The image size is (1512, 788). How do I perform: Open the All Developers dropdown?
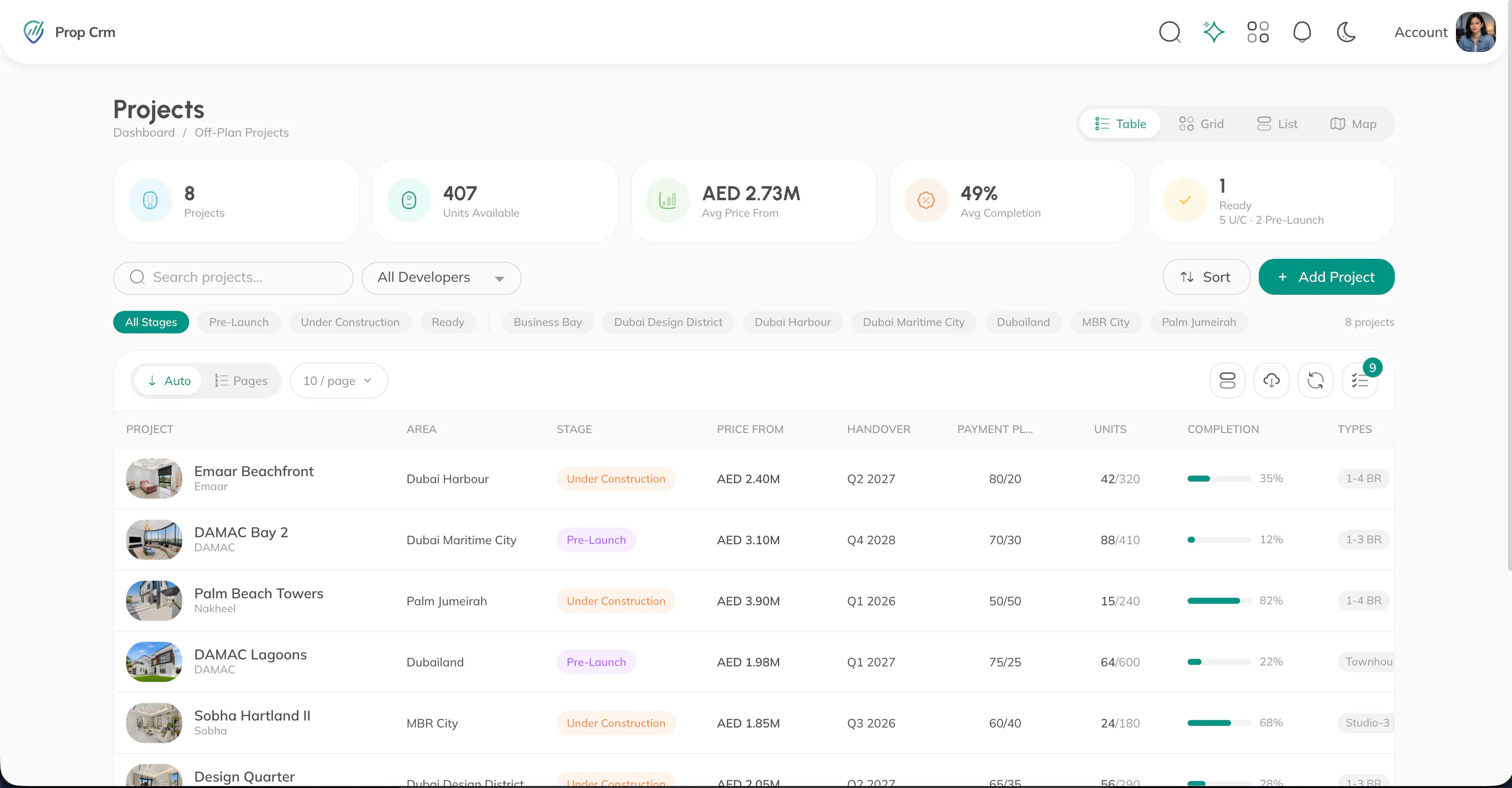(441, 278)
